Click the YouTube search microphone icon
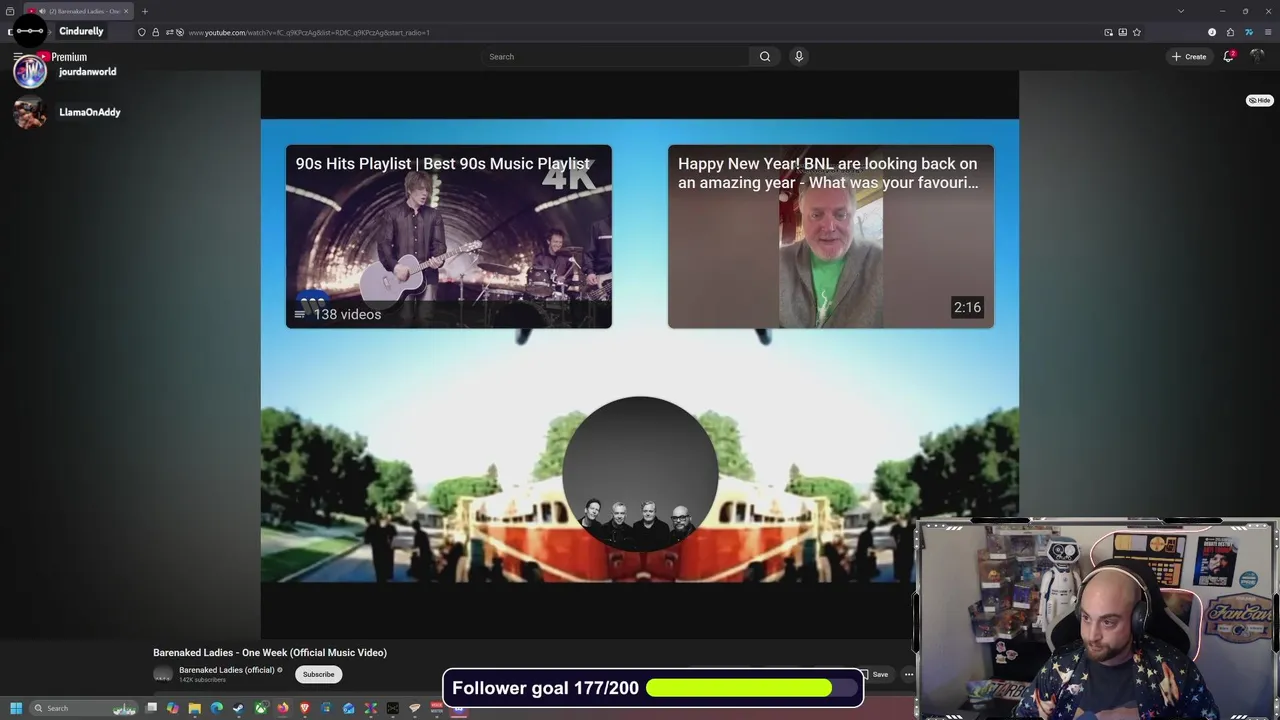 coord(798,56)
